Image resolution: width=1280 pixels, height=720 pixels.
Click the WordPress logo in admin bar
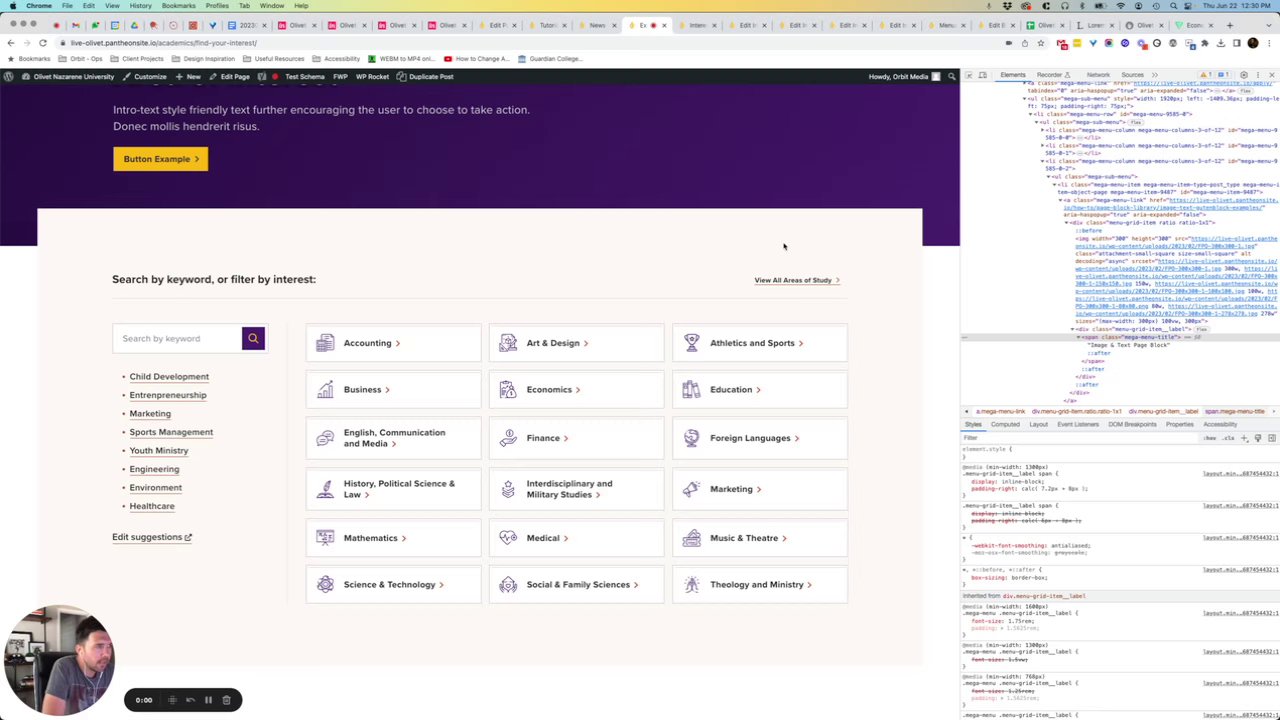tap(9, 77)
